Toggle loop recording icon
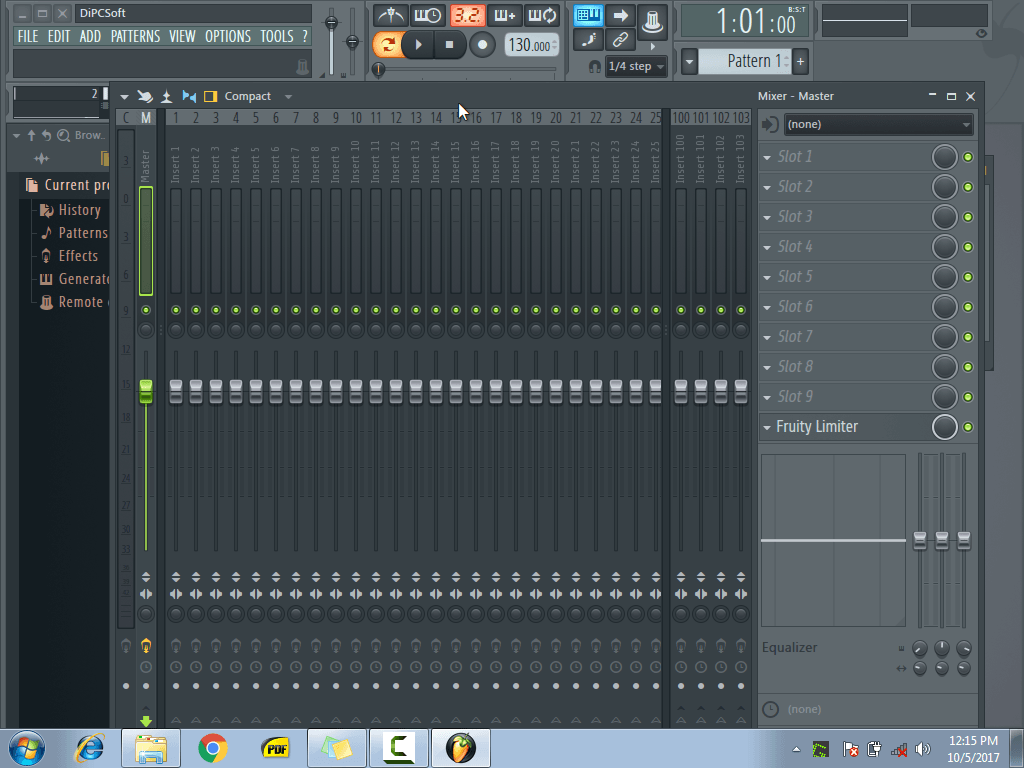Viewport: 1024px width, 768px height. tap(542, 15)
